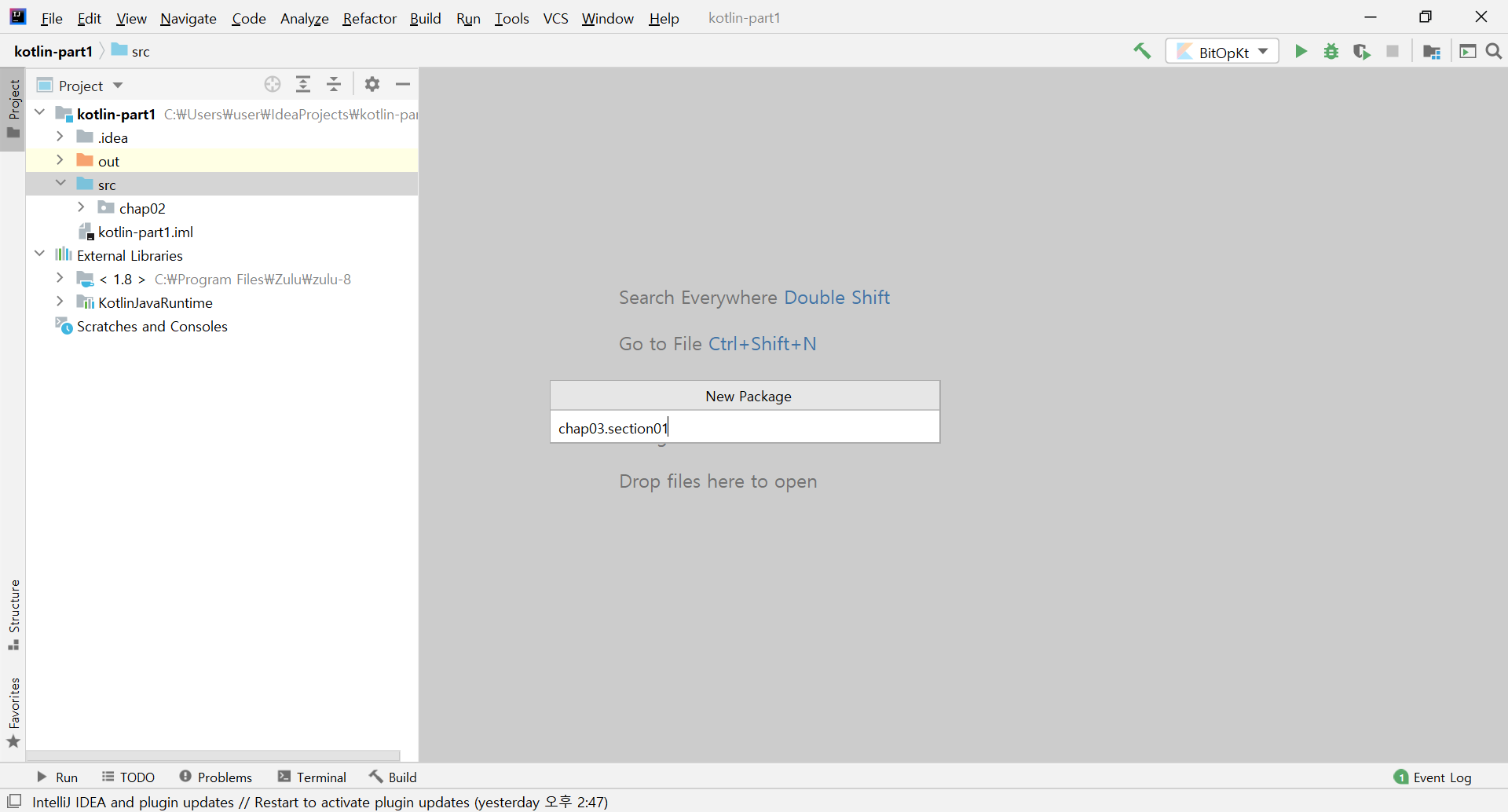
Task: Open the Code menu
Action: [249, 18]
